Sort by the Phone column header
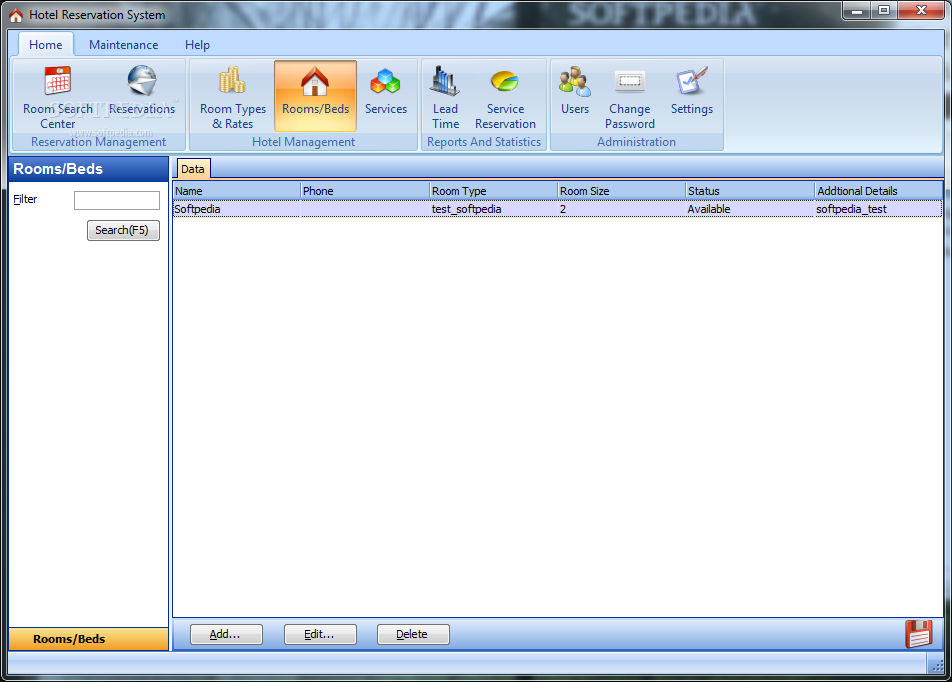 365,191
